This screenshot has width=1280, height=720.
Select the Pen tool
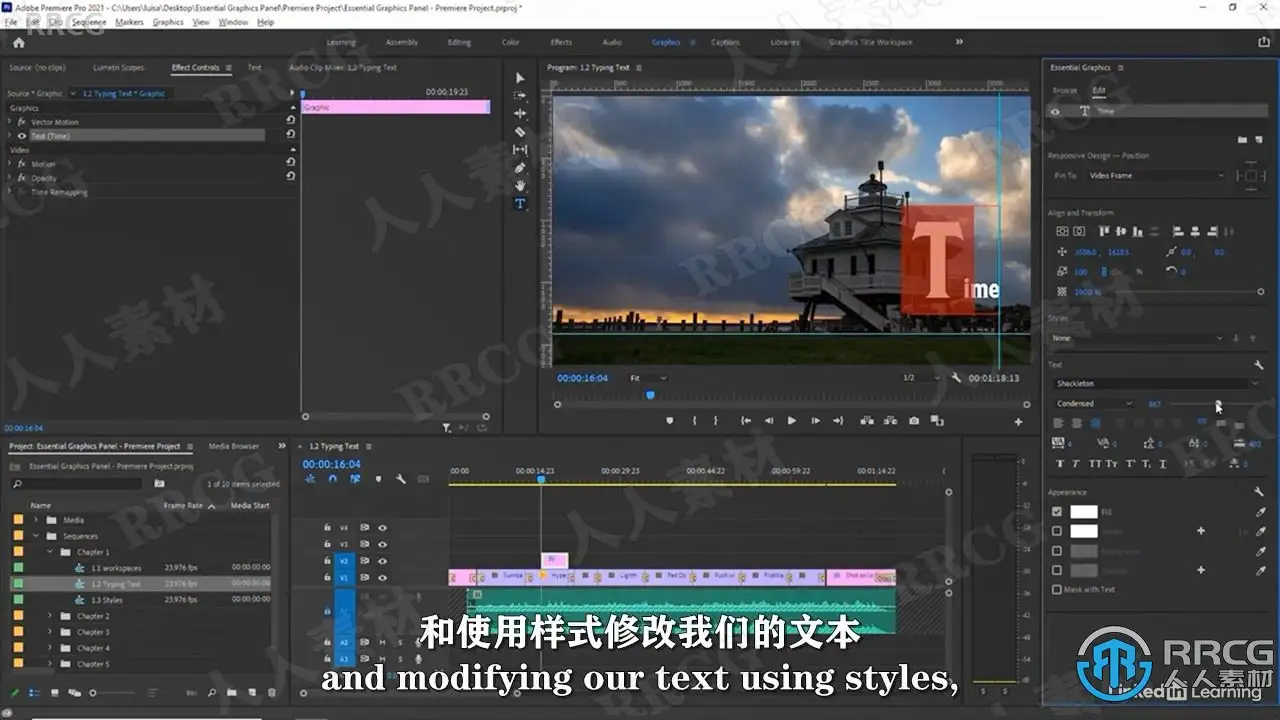point(519,168)
